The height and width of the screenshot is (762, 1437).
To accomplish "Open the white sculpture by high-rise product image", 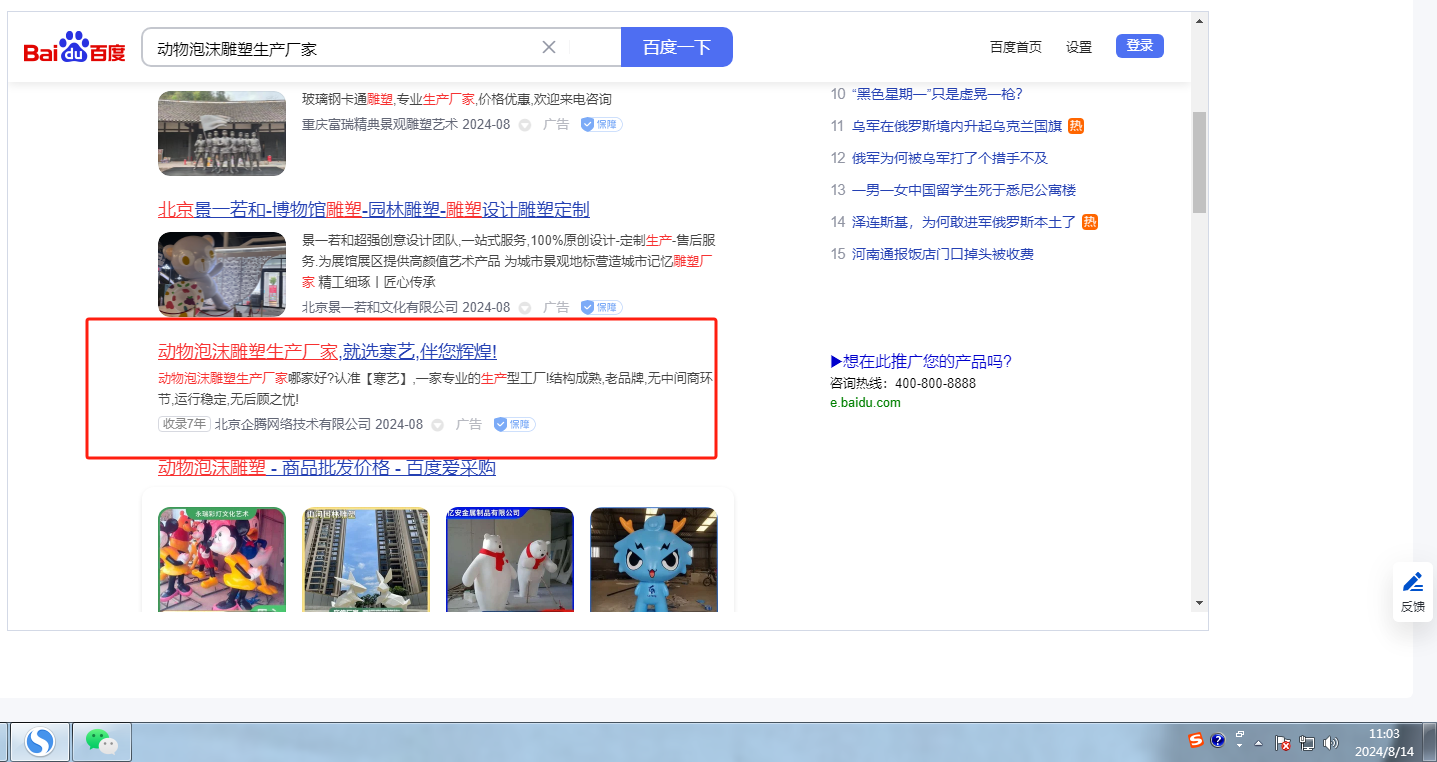I will pos(366,560).
